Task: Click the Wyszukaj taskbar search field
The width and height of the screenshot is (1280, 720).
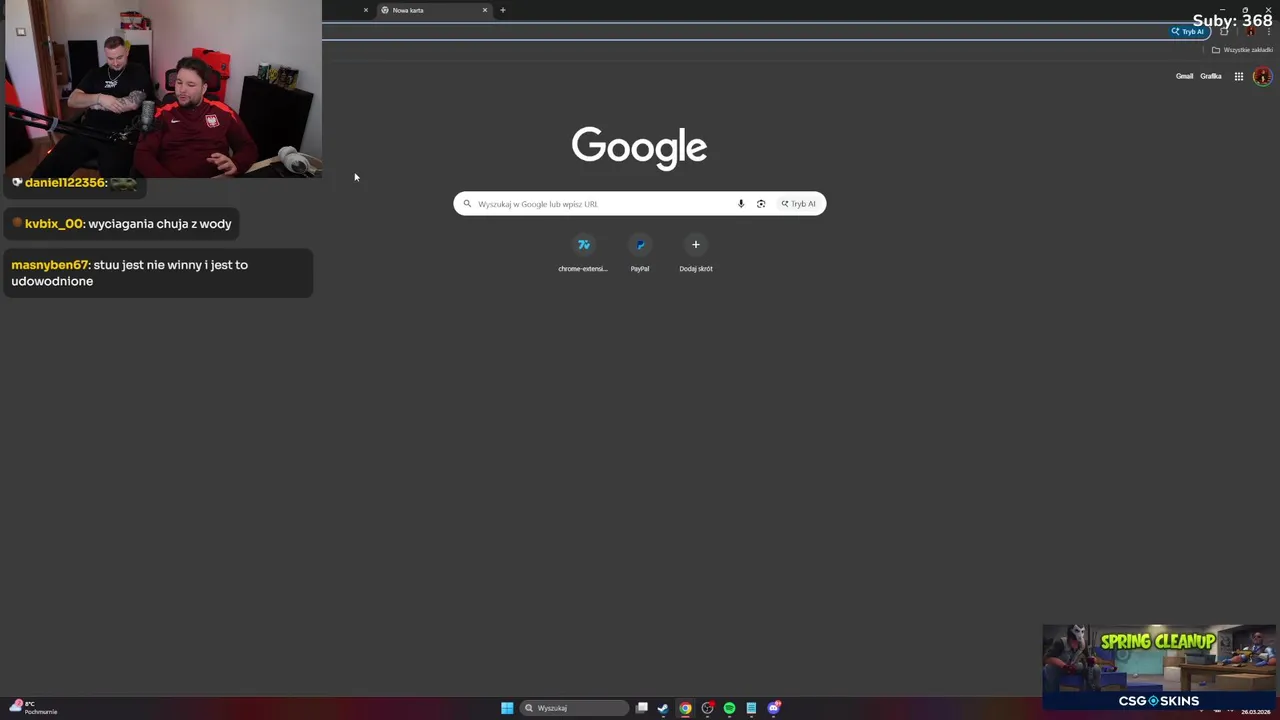Action: pos(574,708)
